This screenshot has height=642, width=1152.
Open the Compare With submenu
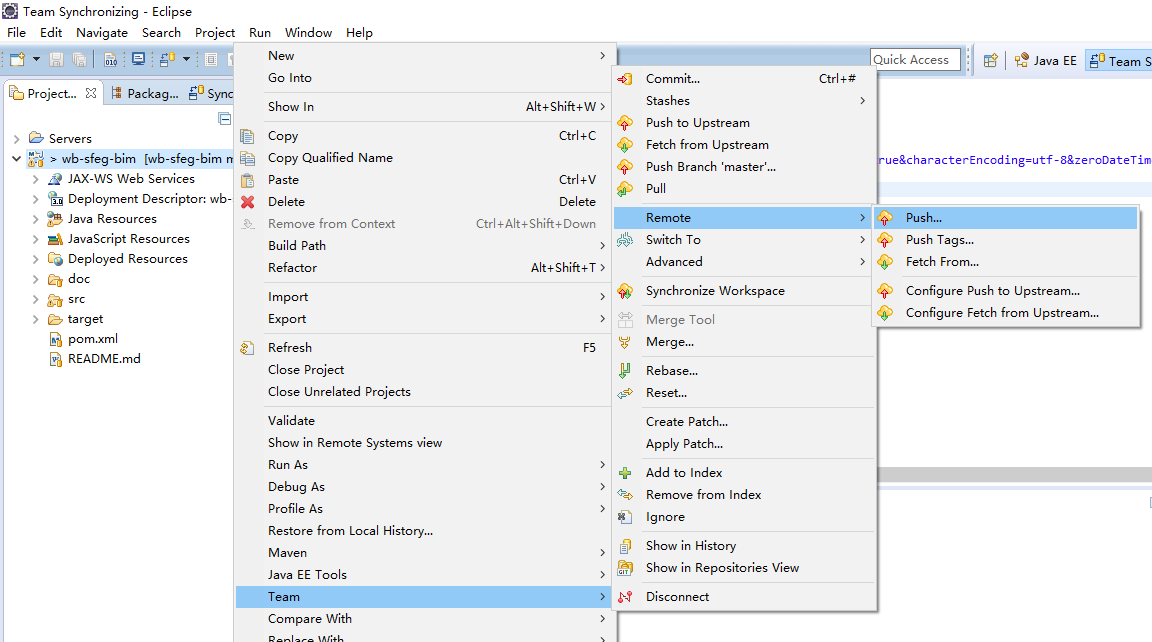(423, 619)
